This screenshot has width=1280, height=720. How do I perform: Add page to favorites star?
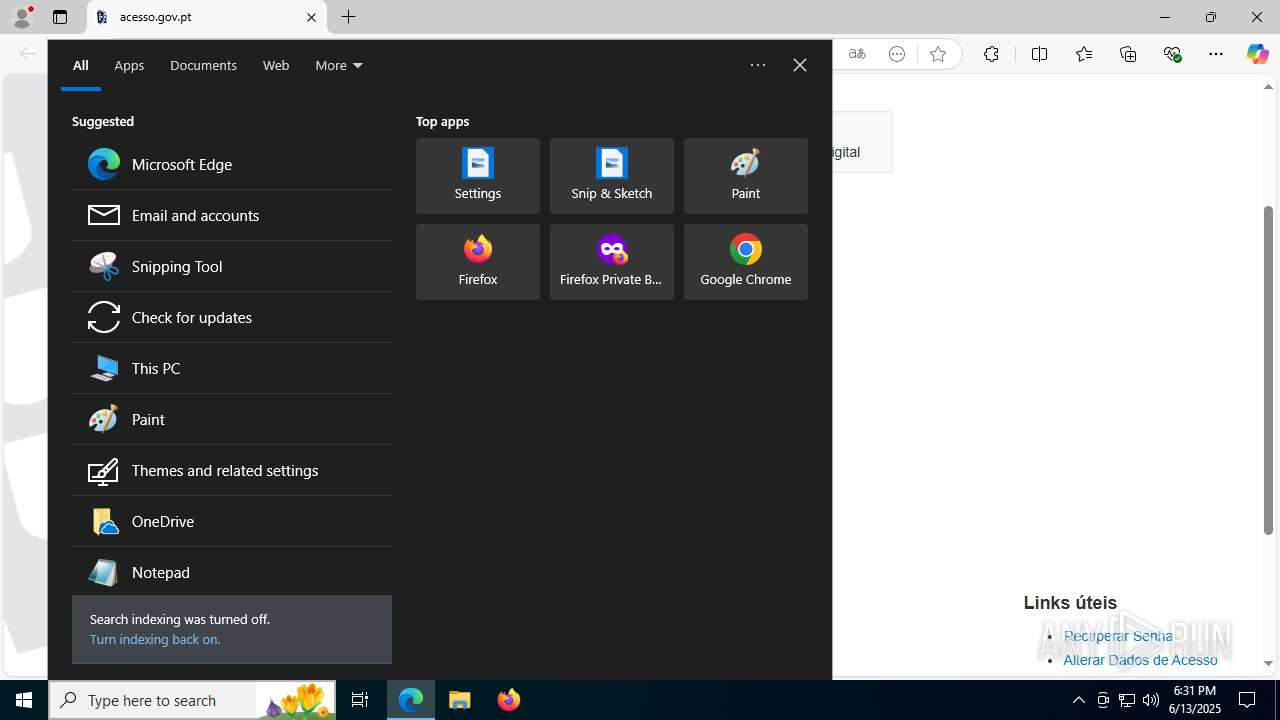937,54
